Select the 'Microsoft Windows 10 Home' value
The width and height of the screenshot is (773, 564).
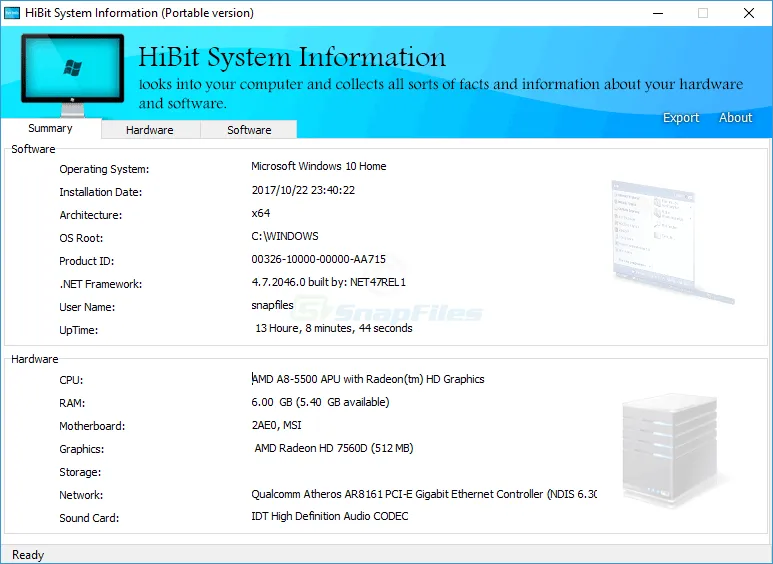(318, 166)
